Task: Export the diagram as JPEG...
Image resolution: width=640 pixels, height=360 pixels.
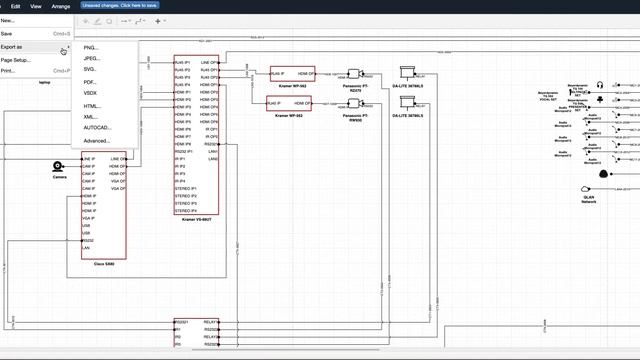Action: pos(104,58)
